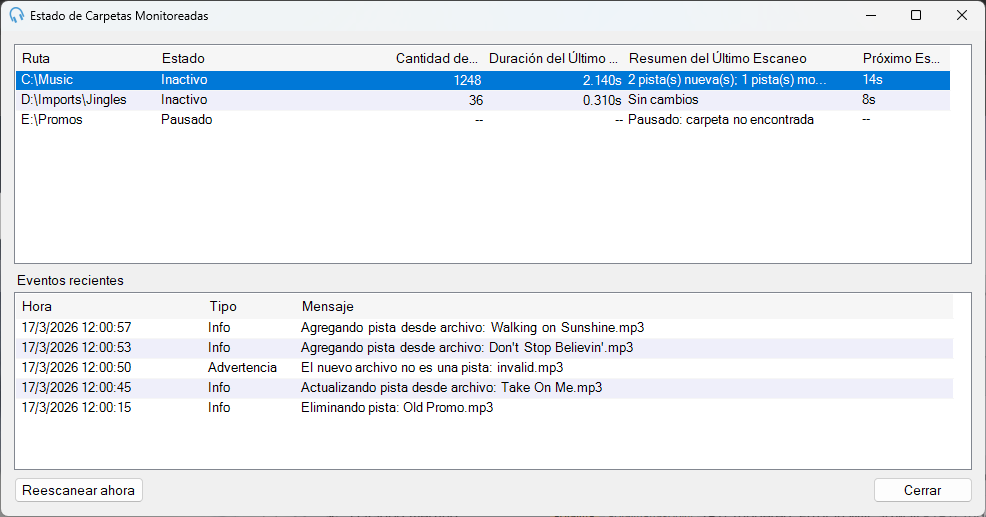Image resolution: width=986 pixels, height=517 pixels.
Task: Close window with title bar X
Action: tap(962, 15)
